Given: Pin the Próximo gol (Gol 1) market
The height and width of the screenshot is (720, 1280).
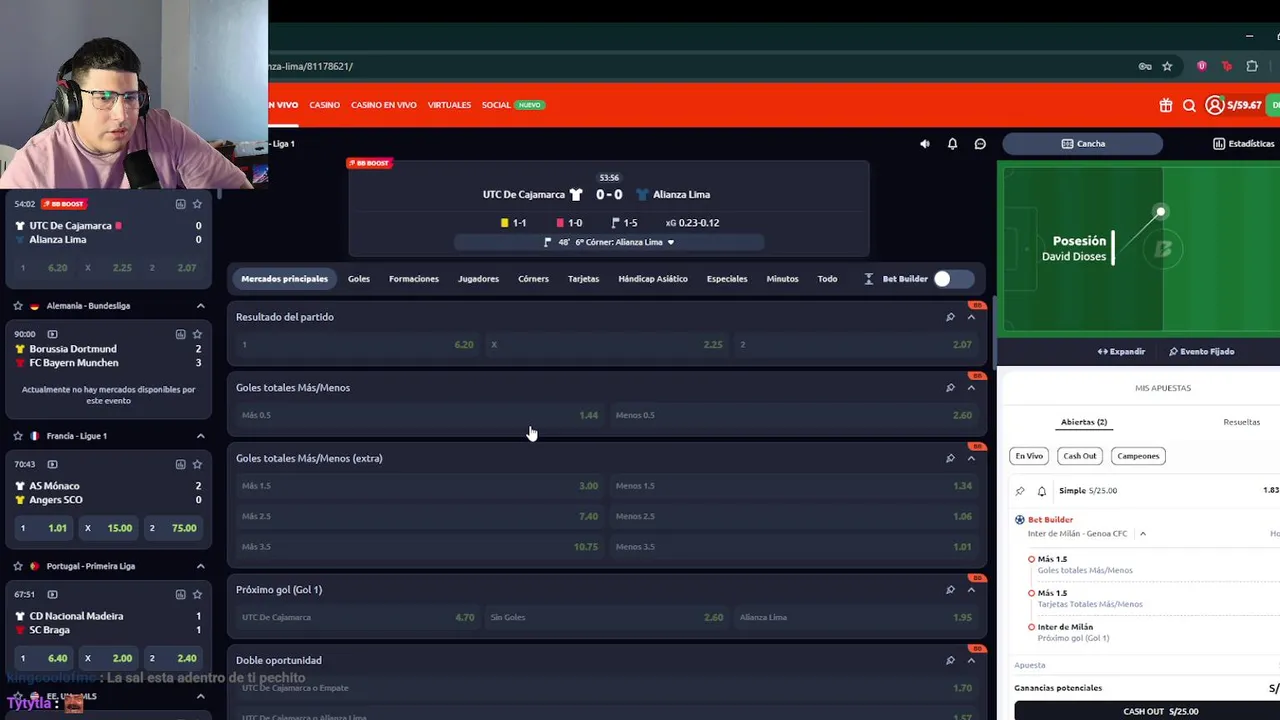Looking at the screenshot, I should (950, 589).
